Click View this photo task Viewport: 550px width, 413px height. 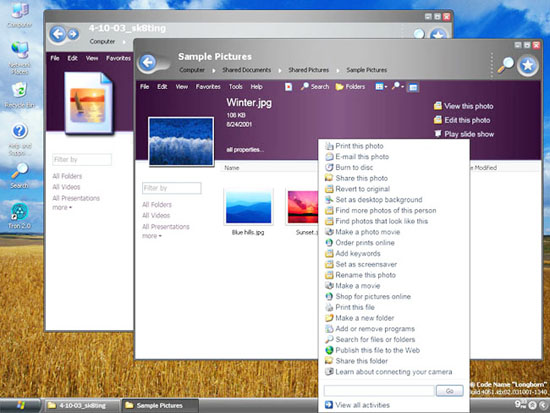click(463, 106)
